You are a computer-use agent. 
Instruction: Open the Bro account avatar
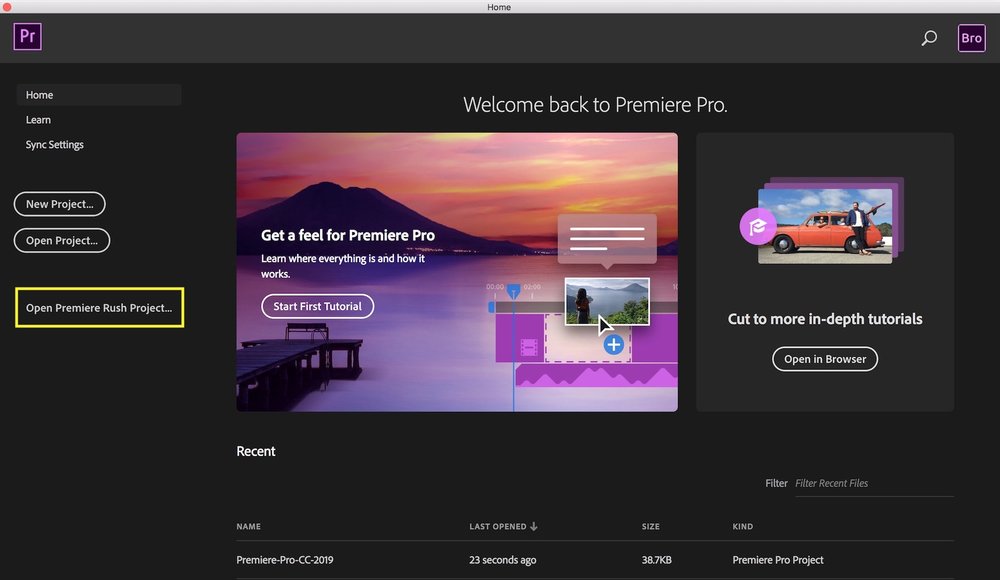pyautogui.click(x=971, y=38)
